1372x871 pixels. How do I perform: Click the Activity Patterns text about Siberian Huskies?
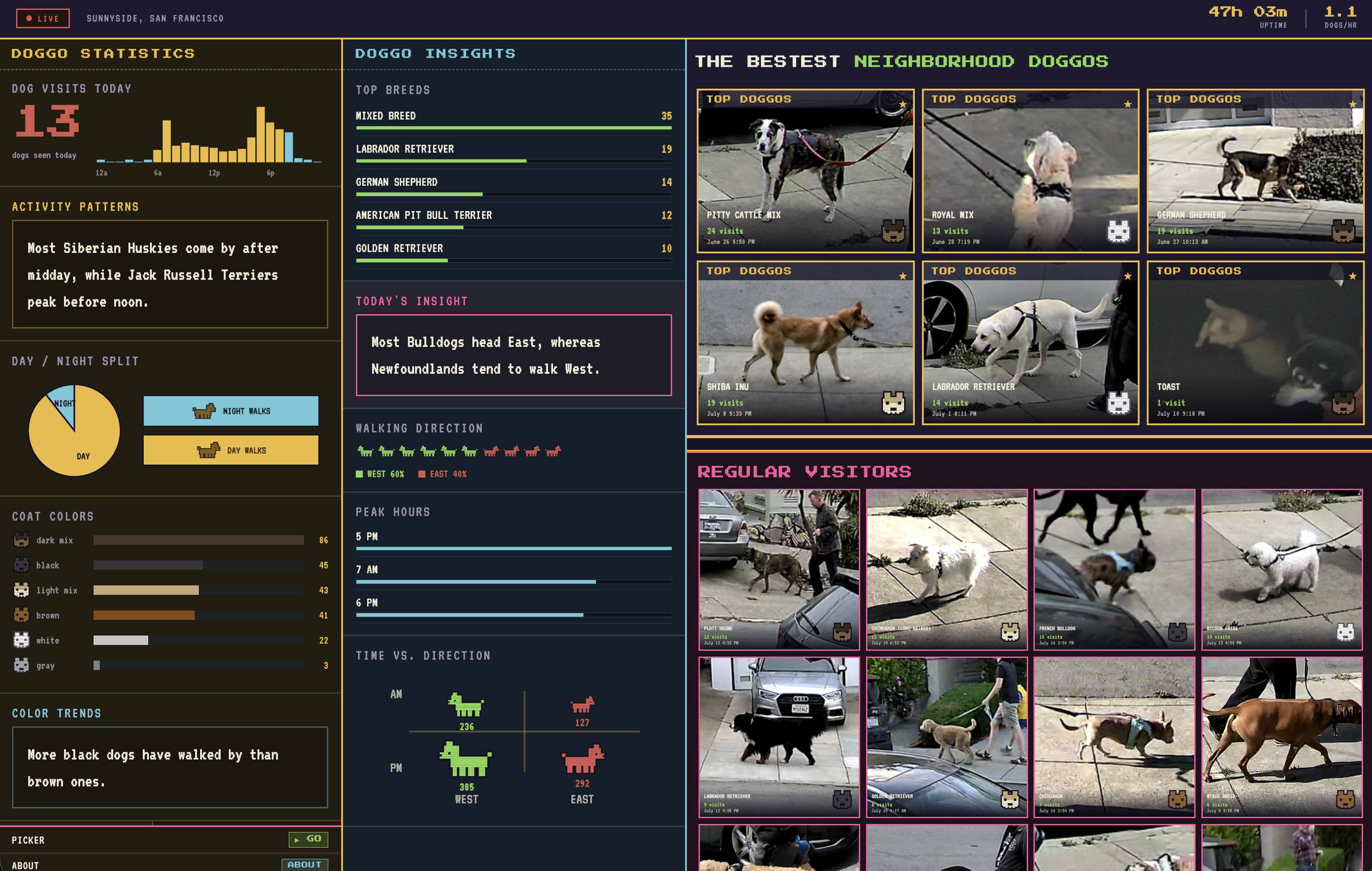tap(153, 274)
